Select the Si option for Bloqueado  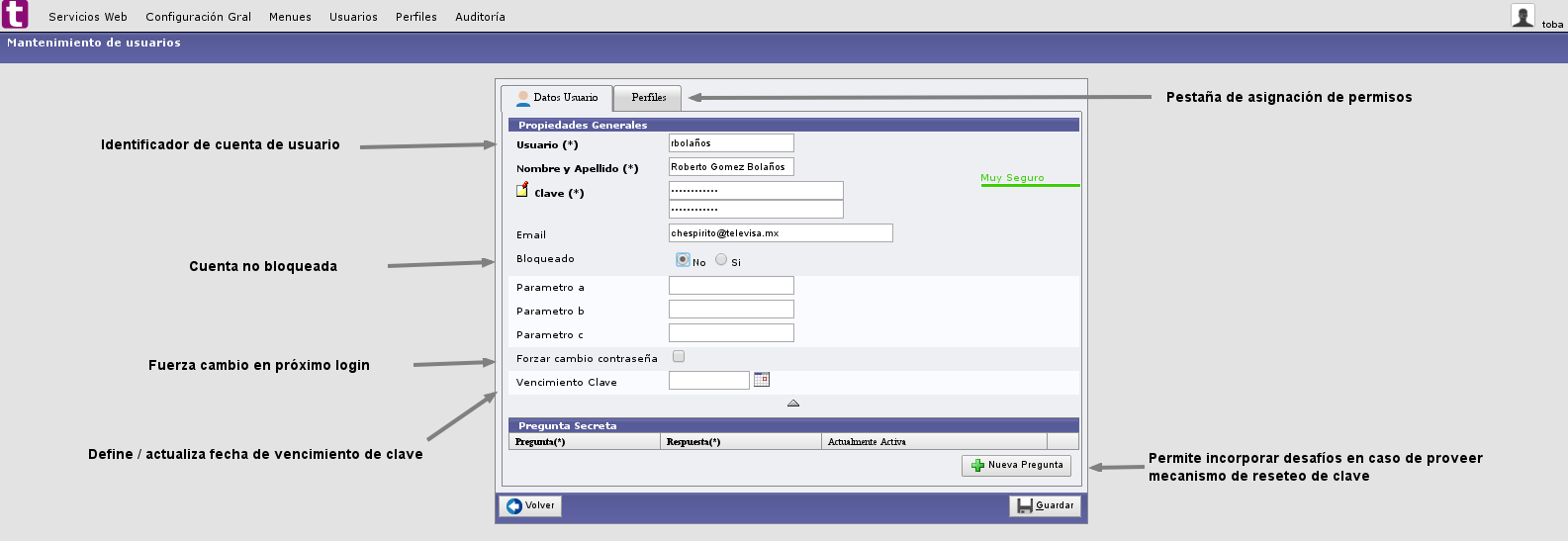click(x=721, y=259)
